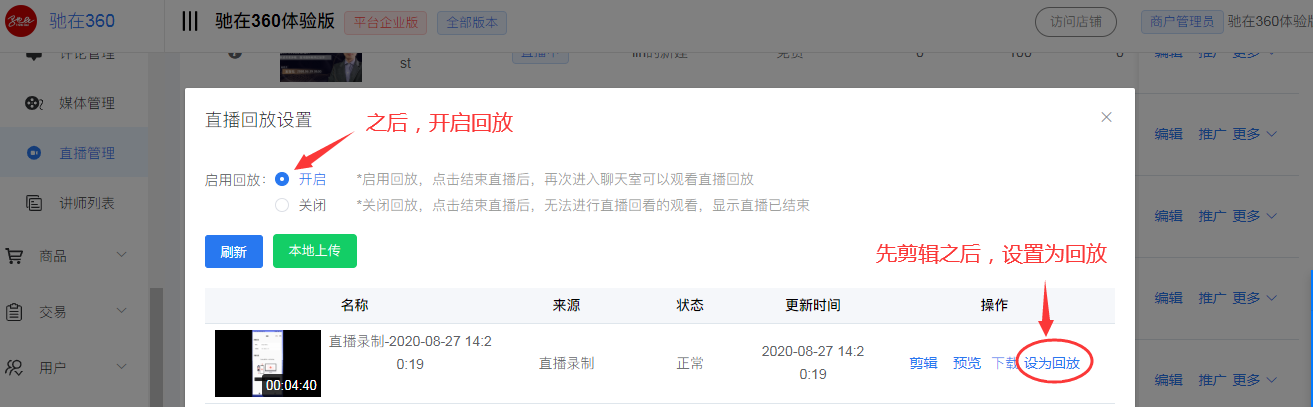Click the 驰在360 round logo icon
This screenshot has height=407, width=1313.
(21, 20)
